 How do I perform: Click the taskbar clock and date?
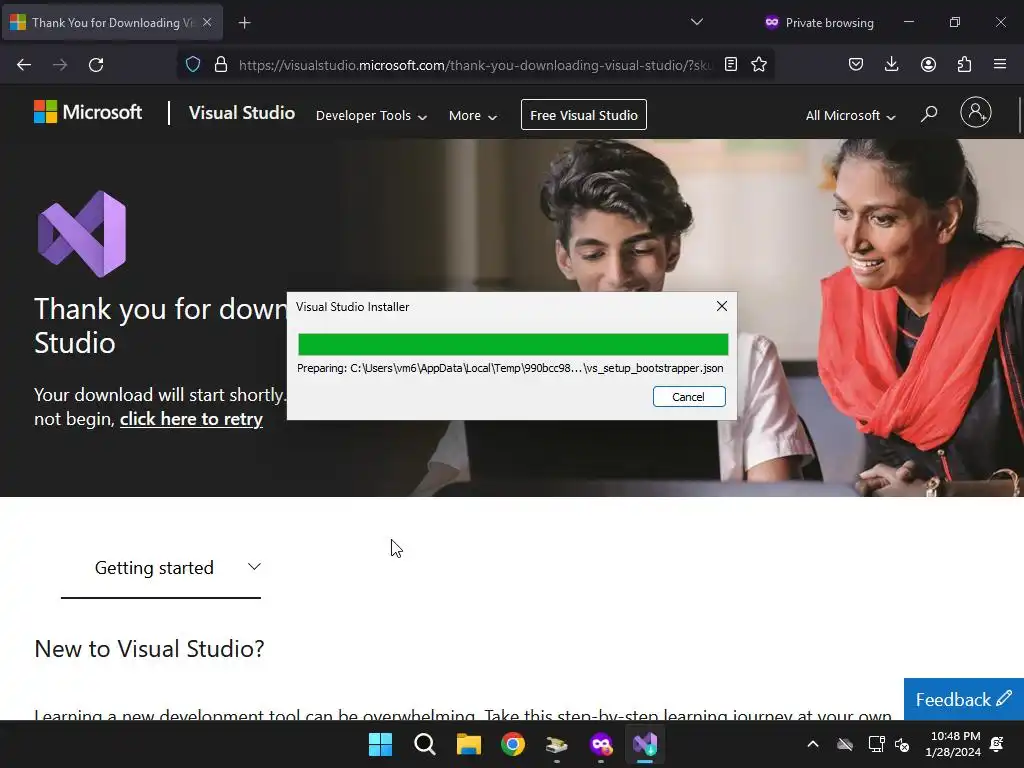(x=953, y=744)
